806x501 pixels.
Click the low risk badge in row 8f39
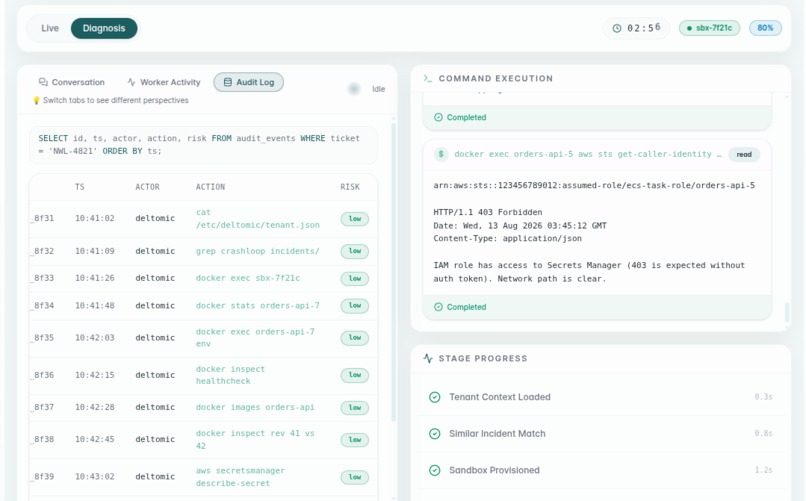coord(355,477)
